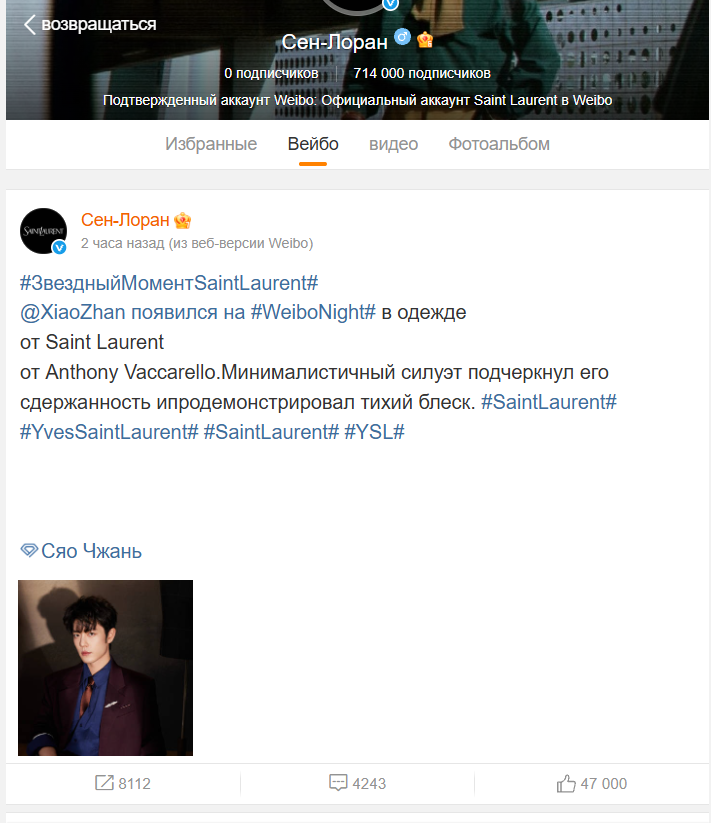Open the @XiaoZhan mention link

tap(72, 312)
